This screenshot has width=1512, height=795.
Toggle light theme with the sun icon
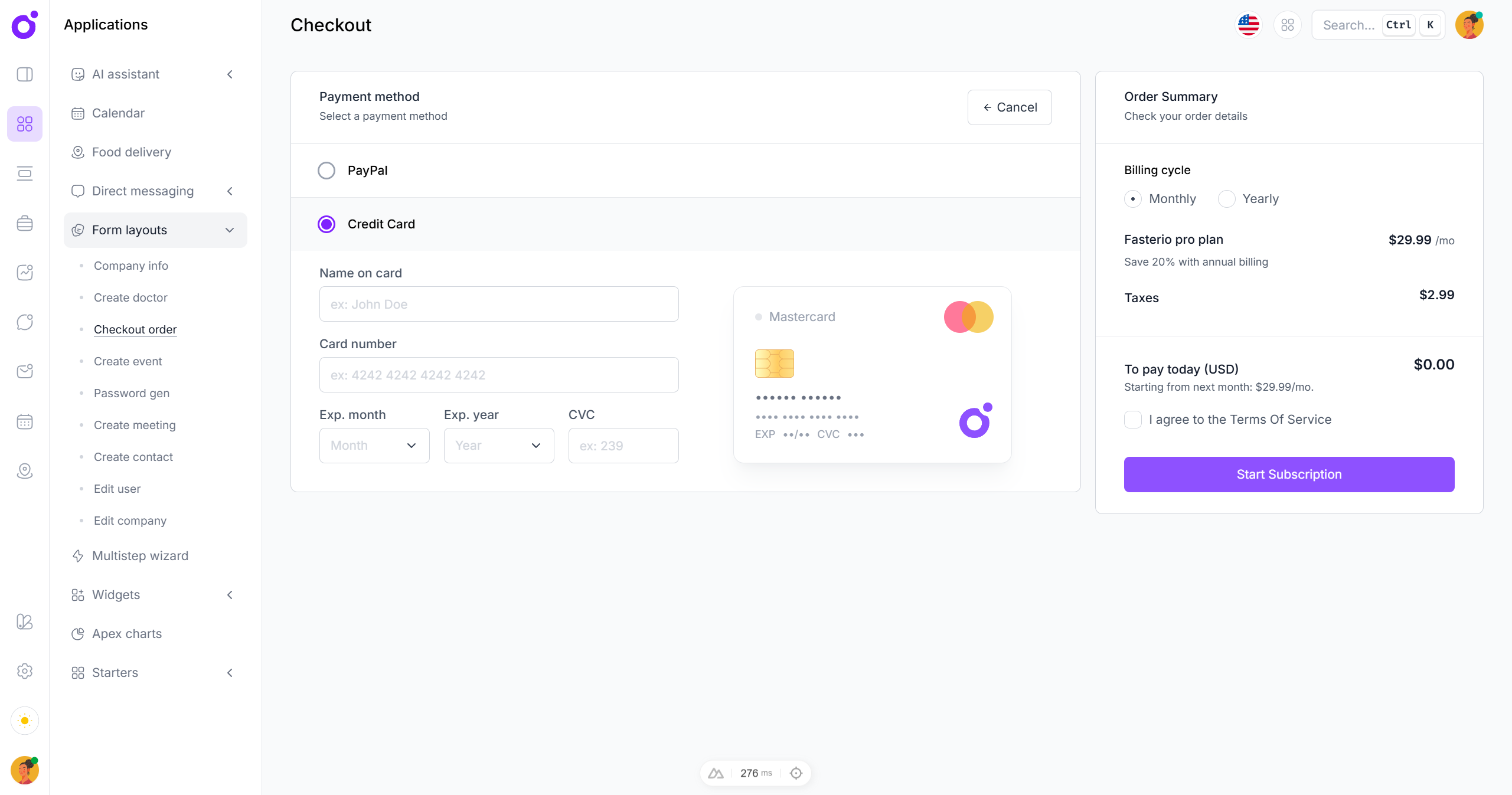point(24,721)
